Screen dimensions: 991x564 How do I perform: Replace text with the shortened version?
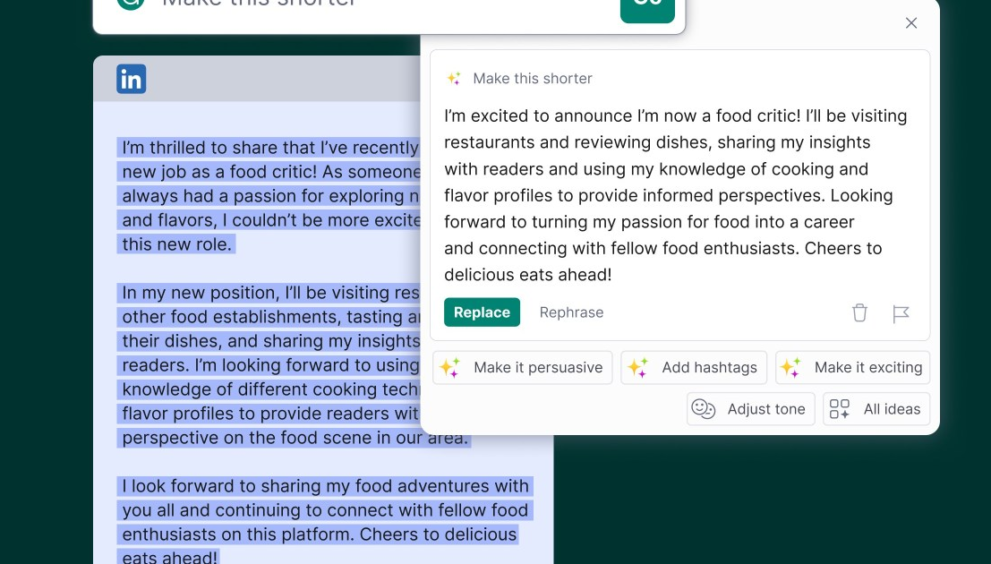click(x=482, y=312)
